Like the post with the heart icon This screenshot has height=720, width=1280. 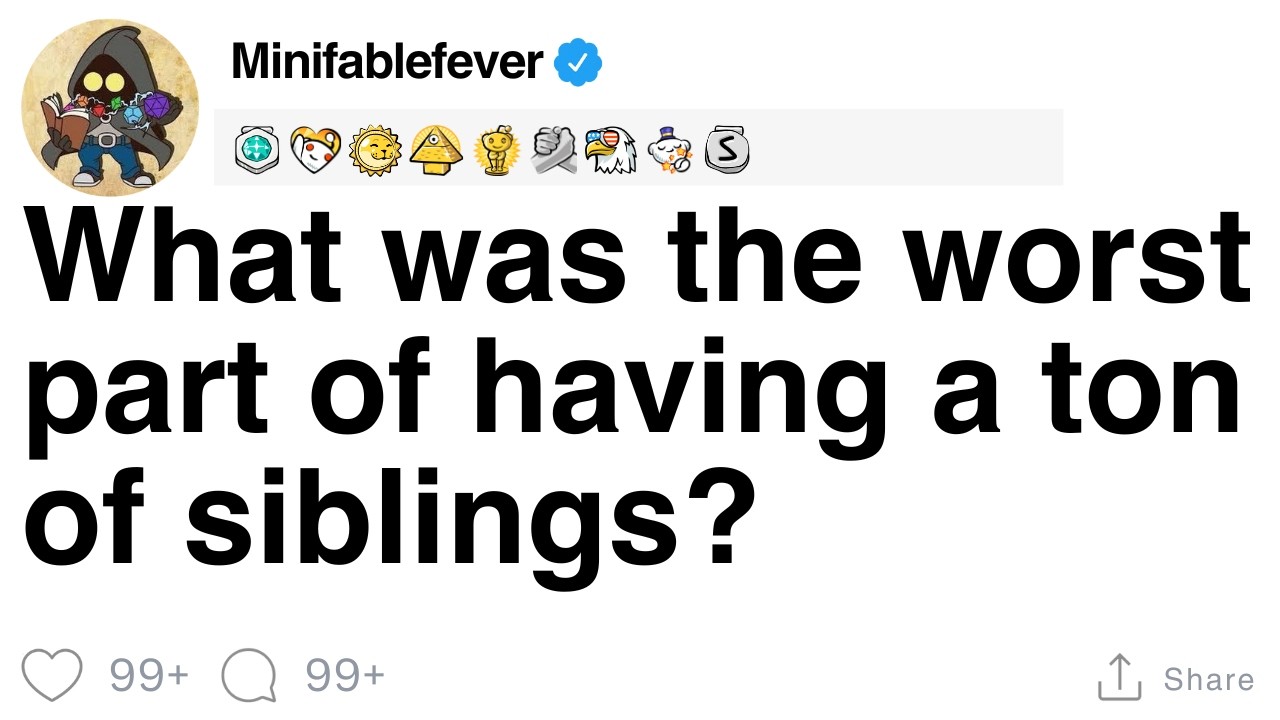tap(52, 676)
